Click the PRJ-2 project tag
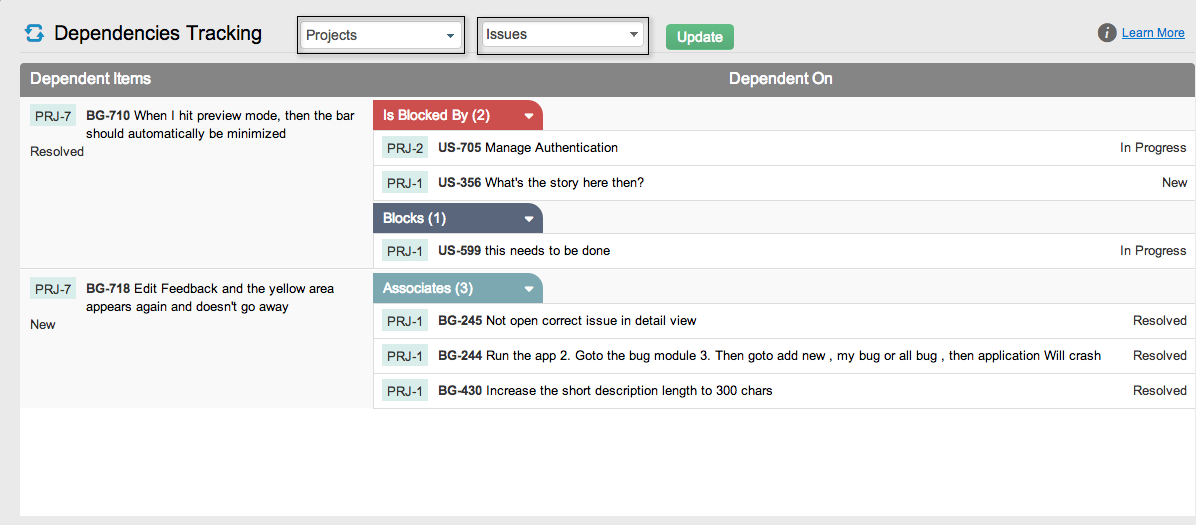Viewport: 1196px width, 525px height. (405, 148)
